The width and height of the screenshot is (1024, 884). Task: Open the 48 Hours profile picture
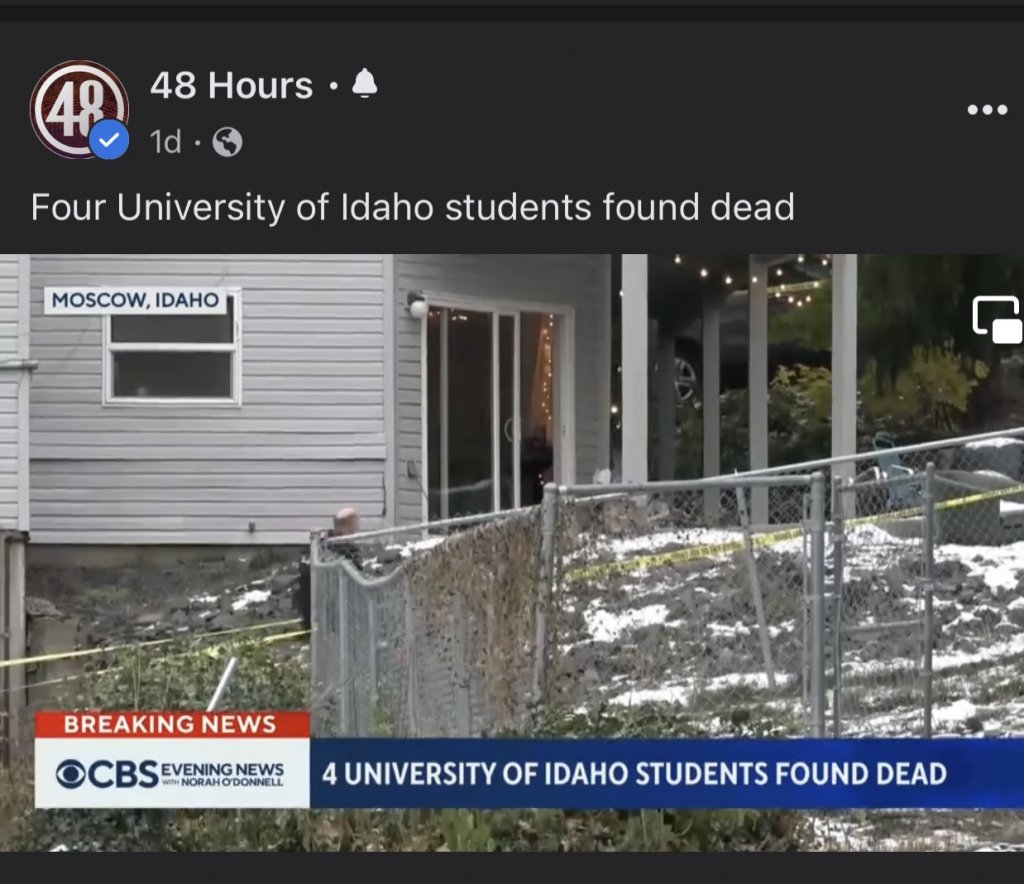click(79, 109)
